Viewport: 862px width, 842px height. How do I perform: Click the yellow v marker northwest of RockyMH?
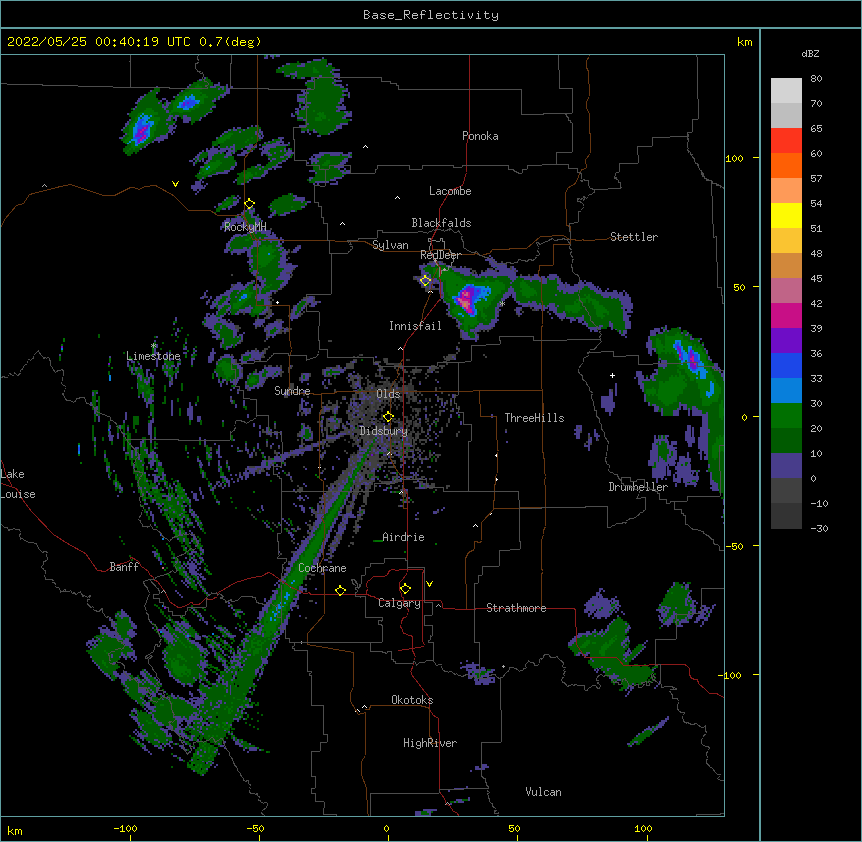coord(175,184)
